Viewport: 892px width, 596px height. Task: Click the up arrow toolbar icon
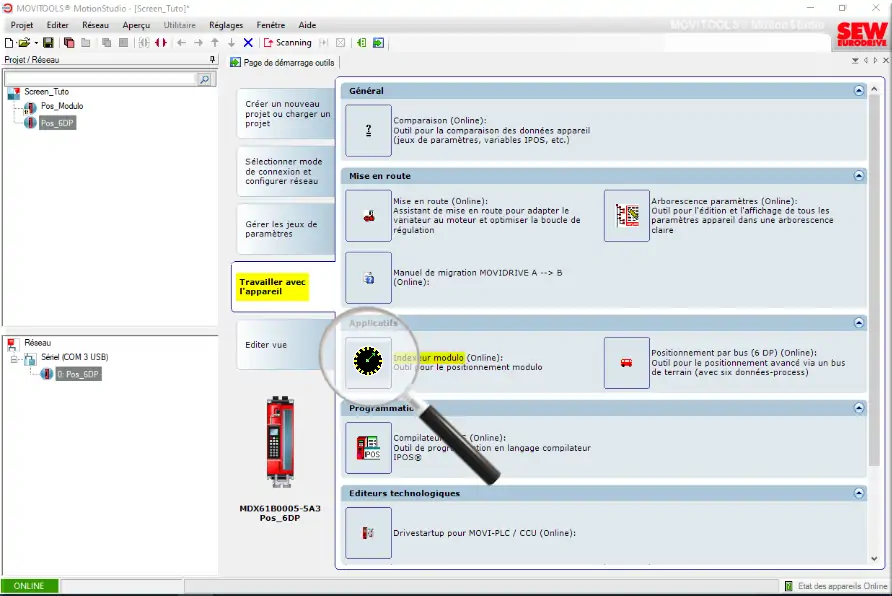pos(214,43)
